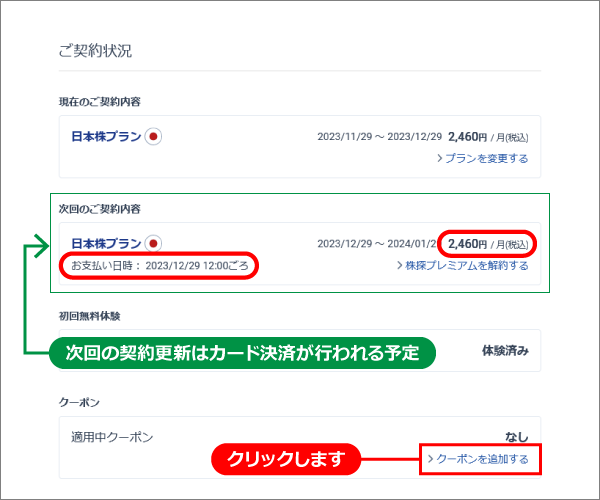Click the next contract price 2,460円

(x=468, y=244)
